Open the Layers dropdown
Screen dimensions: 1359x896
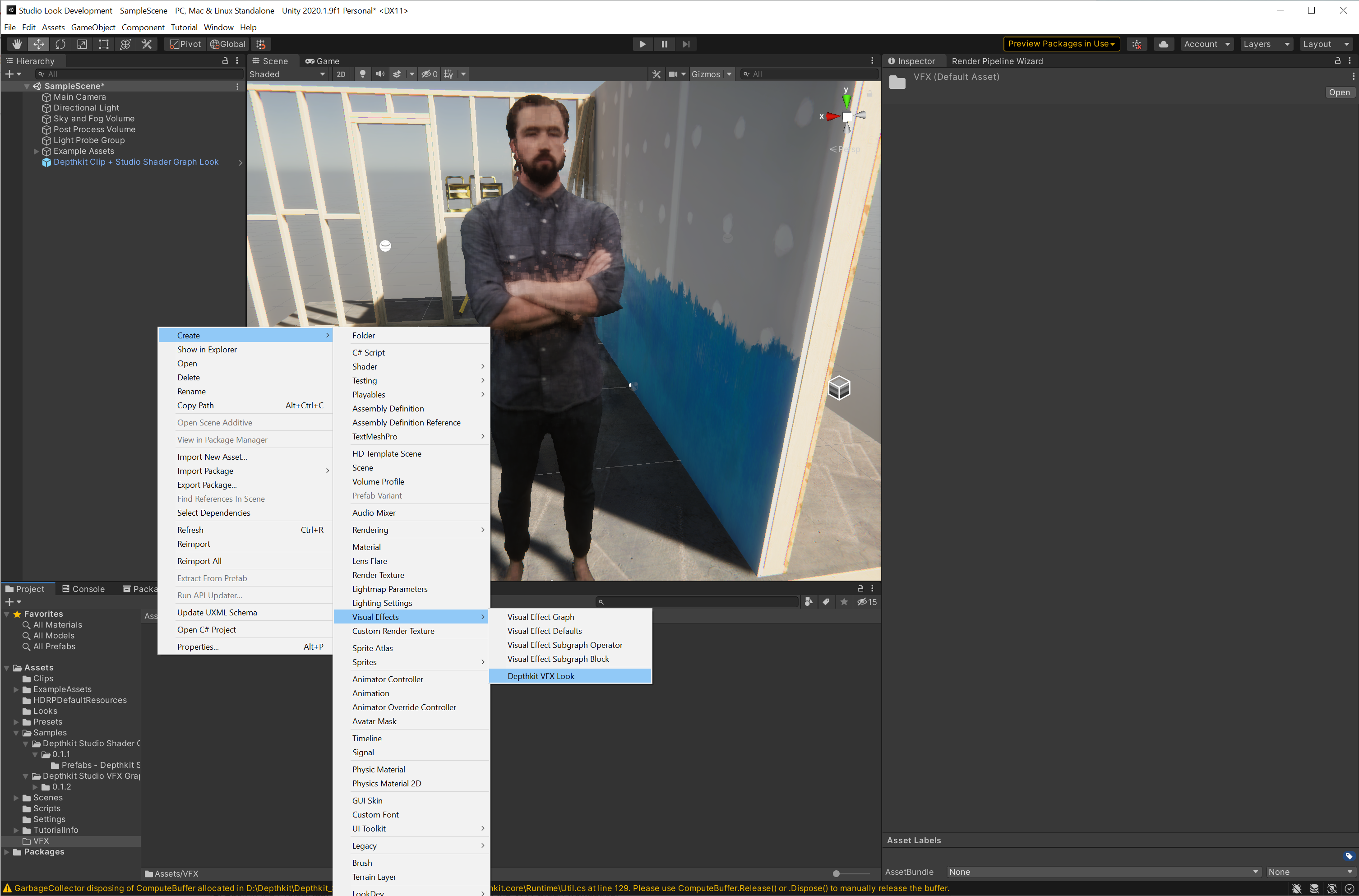[x=1266, y=44]
